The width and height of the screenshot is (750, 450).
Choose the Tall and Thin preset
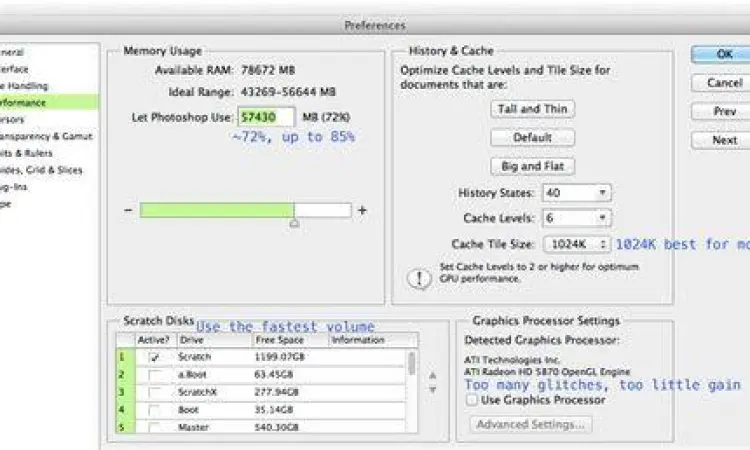[532, 109]
